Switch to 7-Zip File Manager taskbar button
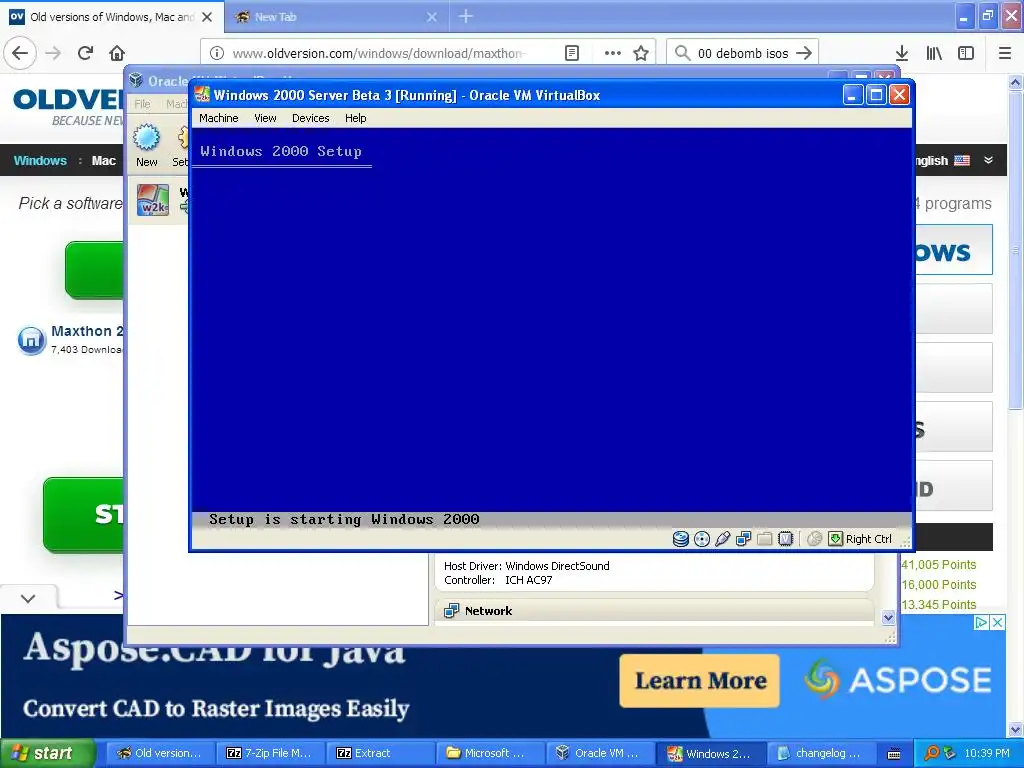 pyautogui.click(x=268, y=753)
